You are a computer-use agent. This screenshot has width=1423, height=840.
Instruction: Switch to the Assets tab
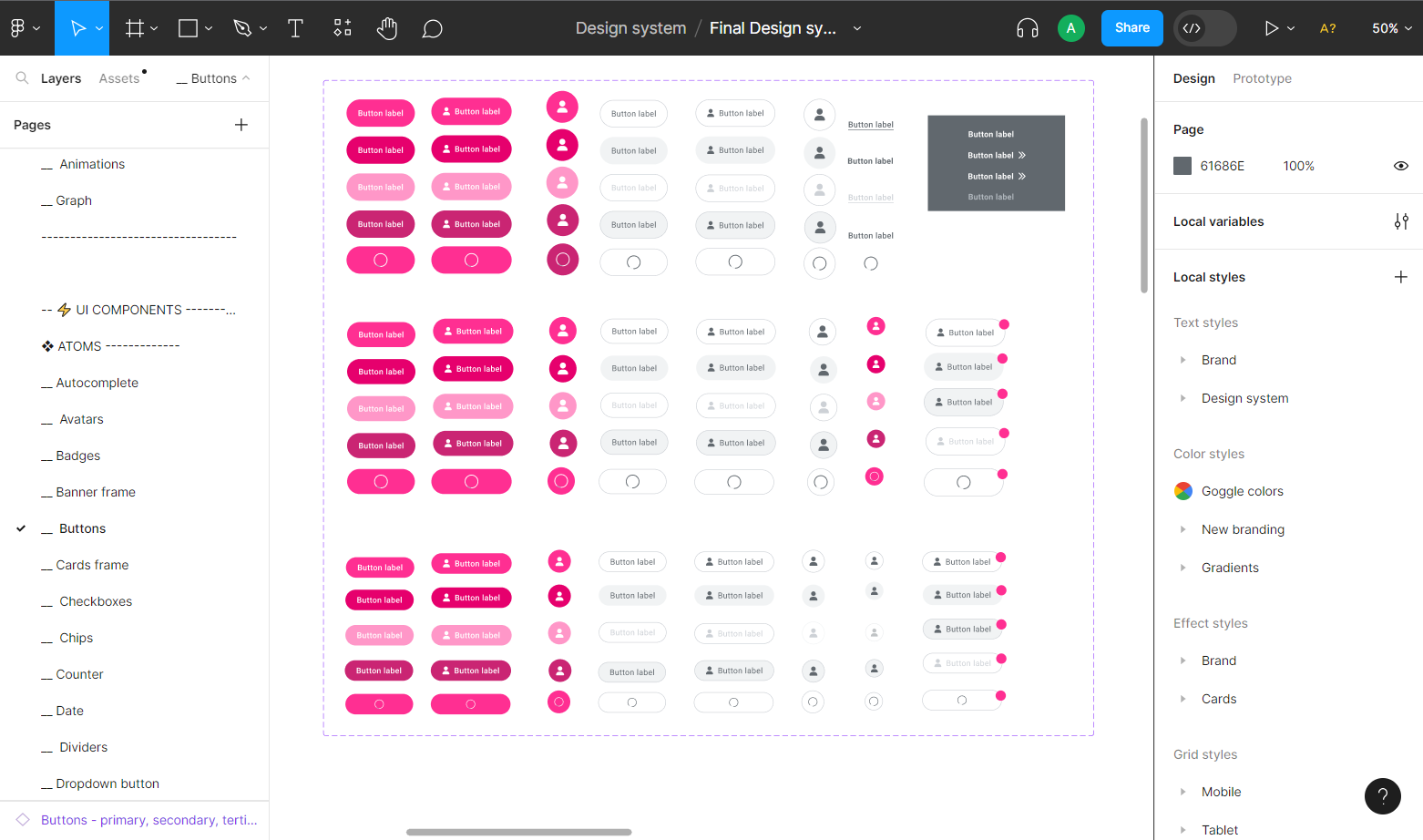click(x=119, y=78)
